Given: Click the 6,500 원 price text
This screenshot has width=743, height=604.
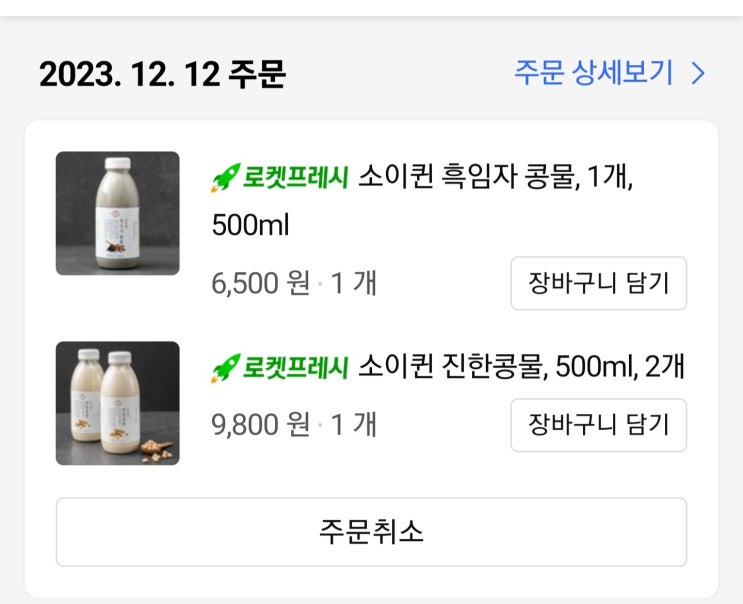Looking at the screenshot, I should point(260,284).
